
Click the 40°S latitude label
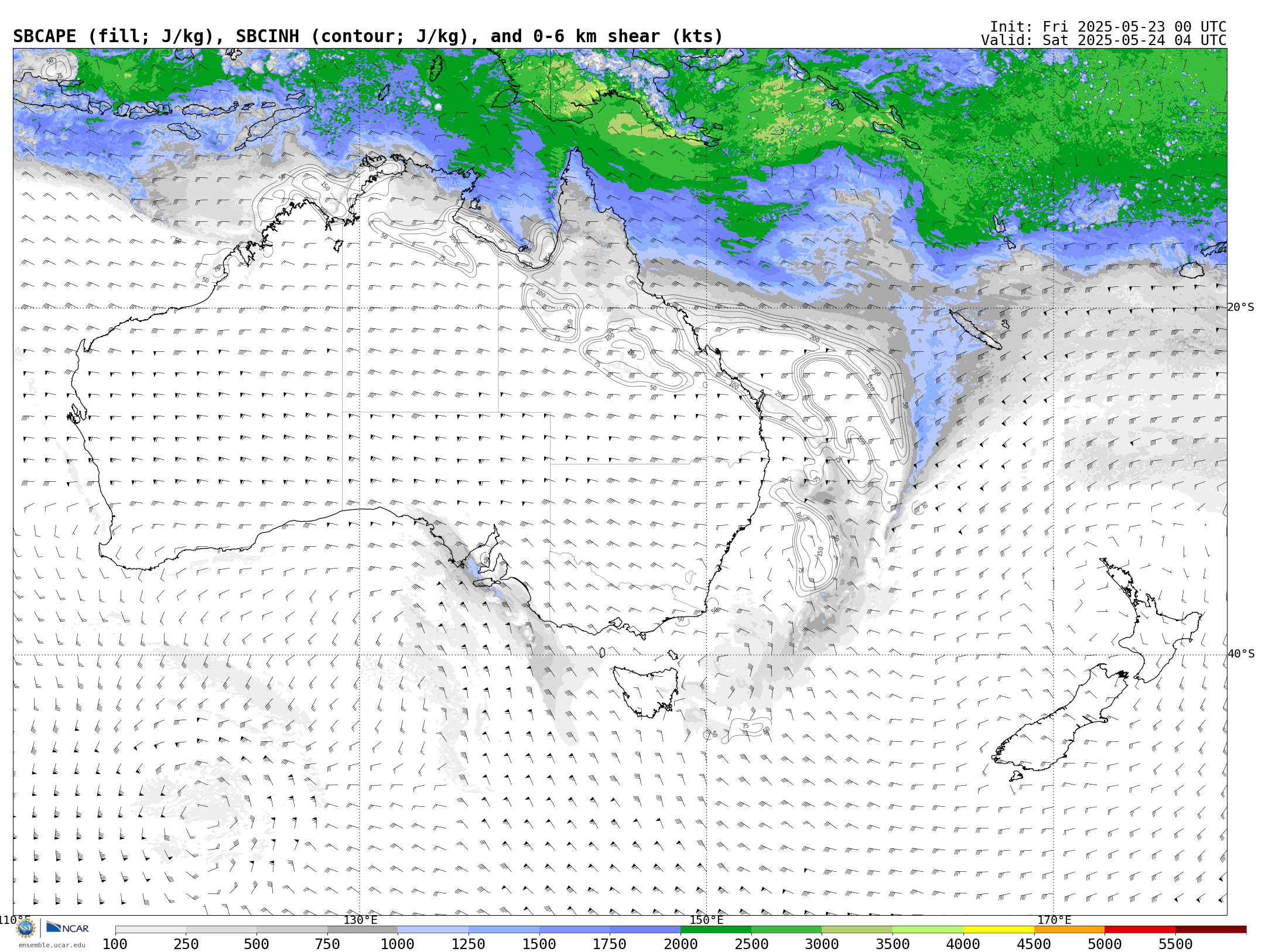click(x=1241, y=654)
